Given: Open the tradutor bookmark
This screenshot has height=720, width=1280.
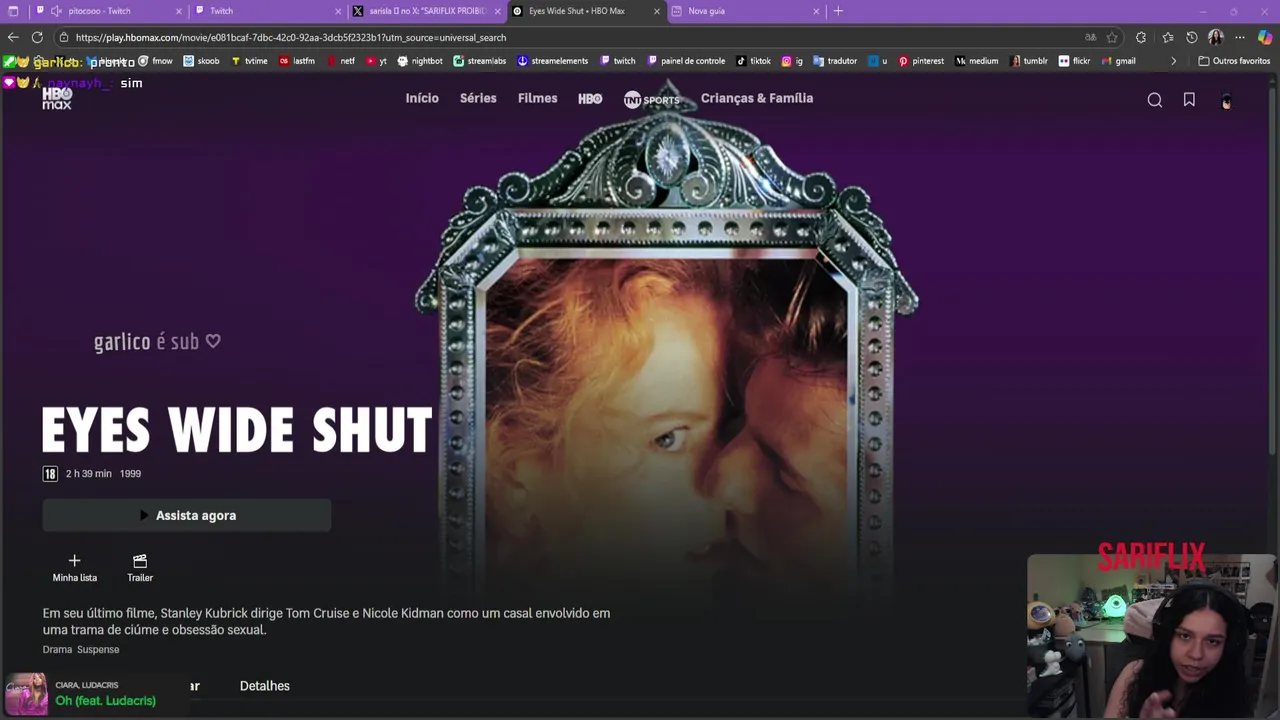Looking at the screenshot, I should [835, 61].
